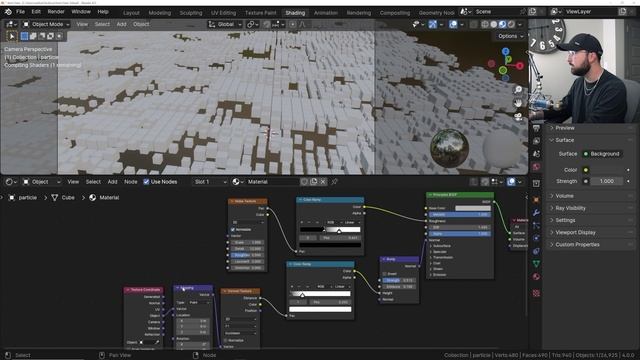Click the proportional editing icon
Screen dimensions: 640x360
point(293,24)
